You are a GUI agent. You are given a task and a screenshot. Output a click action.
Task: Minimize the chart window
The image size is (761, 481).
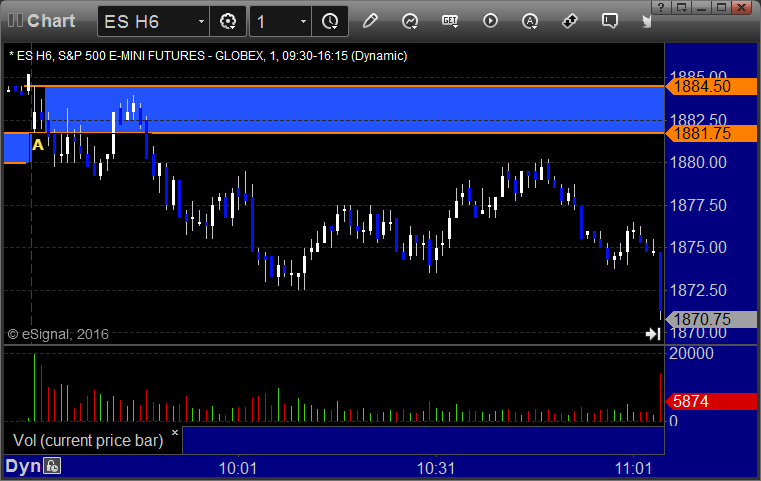point(701,7)
